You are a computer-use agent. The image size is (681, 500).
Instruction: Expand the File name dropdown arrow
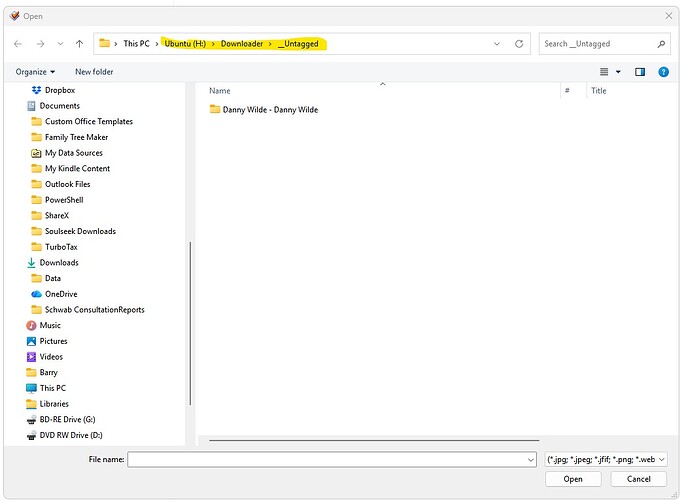531,459
